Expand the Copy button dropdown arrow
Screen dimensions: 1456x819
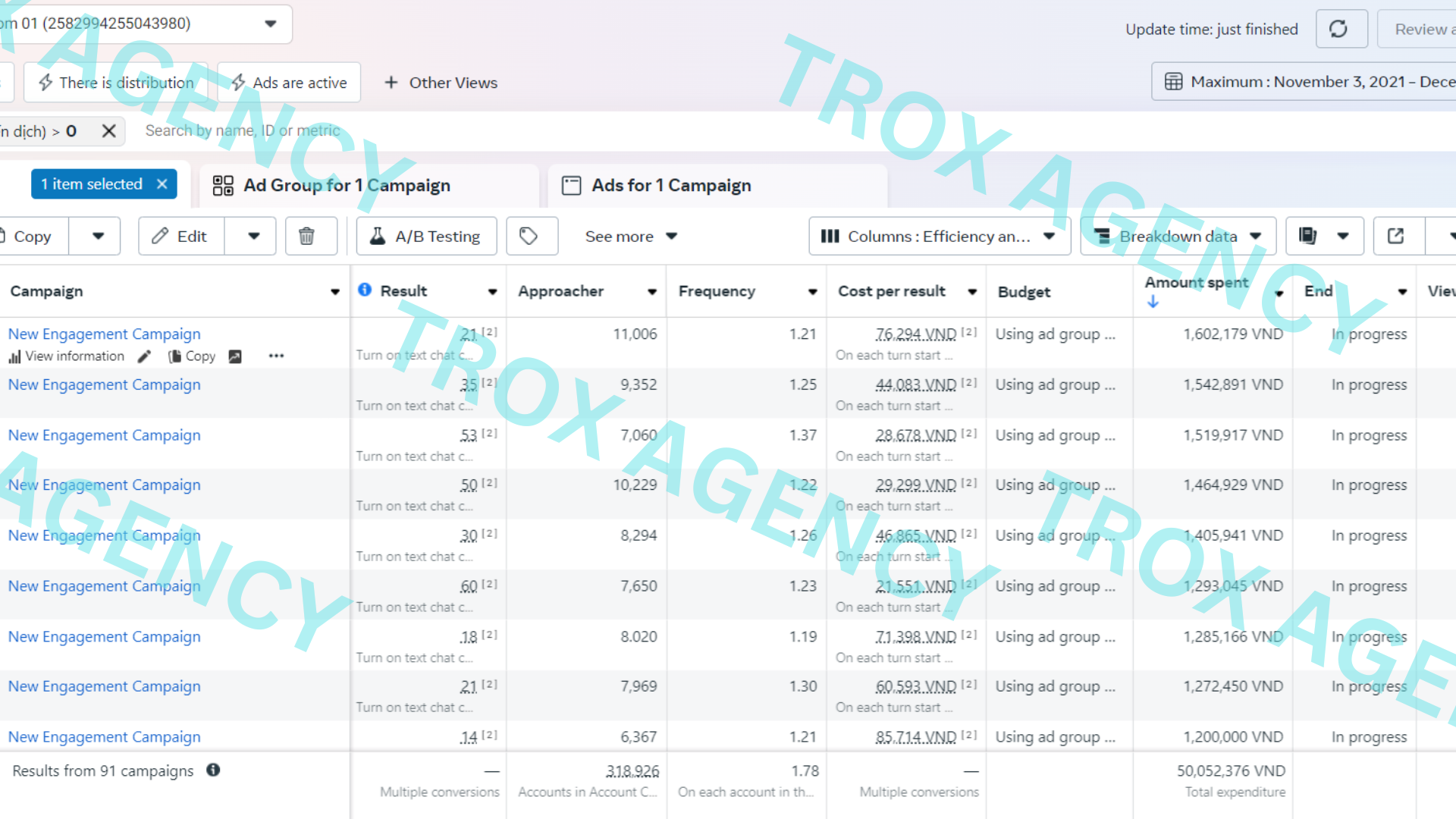click(98, 237)
